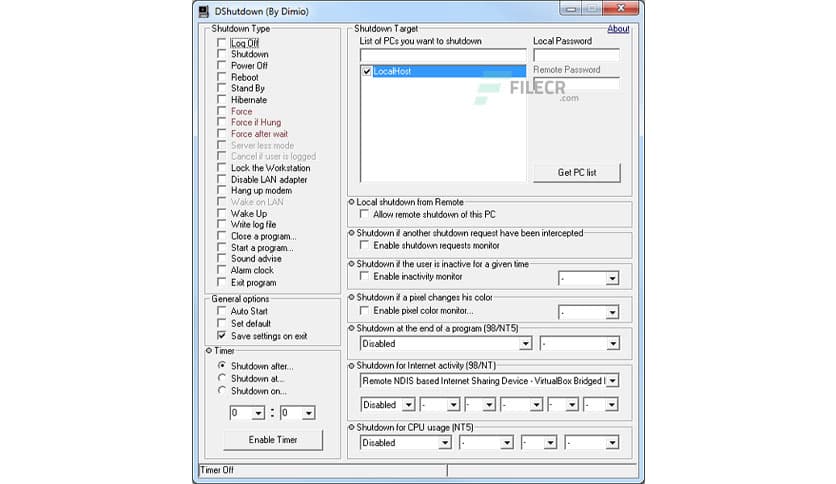Toggle the Stand By checkbox
Image resolution: width=836 pixels, height=484 pixels.
(222, 88)
